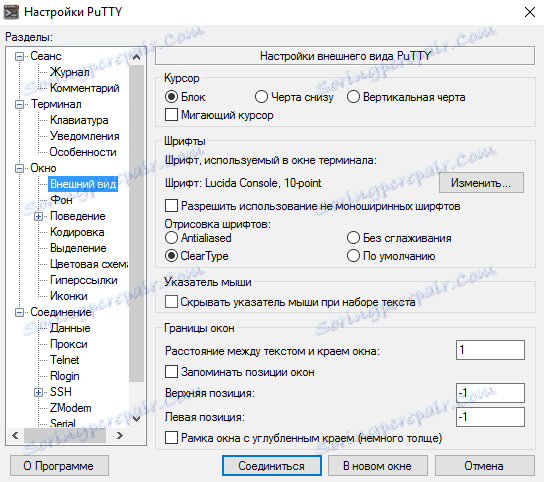Click the tree scroll left arrow

click(x=15, y=435)
